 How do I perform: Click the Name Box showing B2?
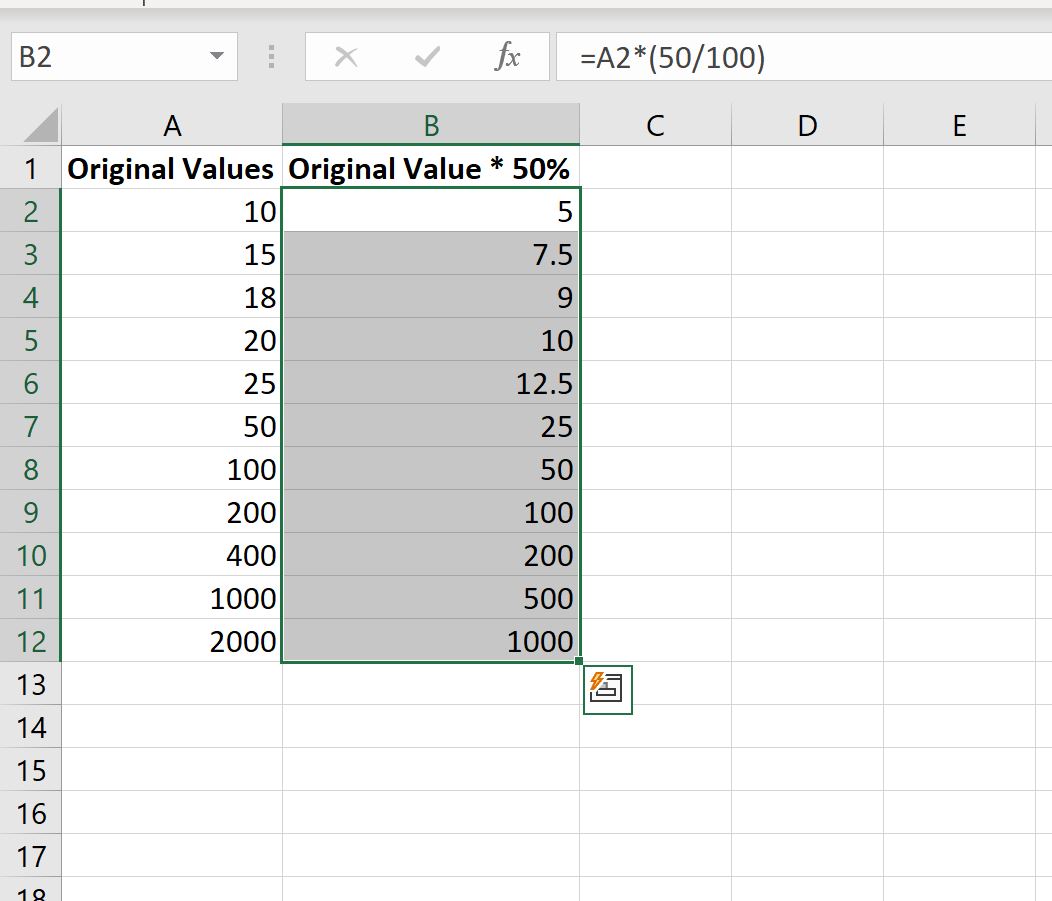click(x=124, y=57)
